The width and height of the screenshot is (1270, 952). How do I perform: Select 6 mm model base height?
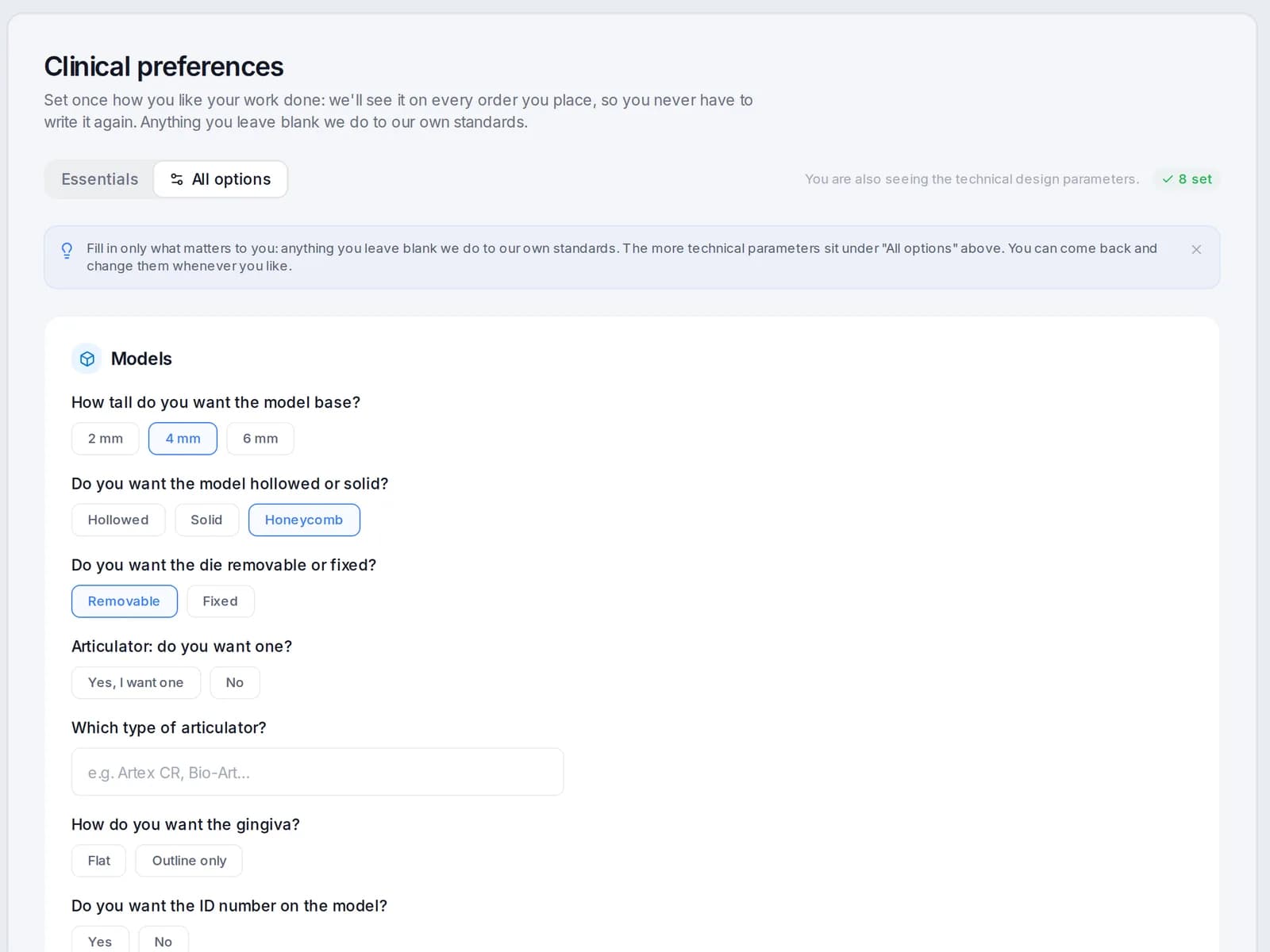tap(260, 439)
